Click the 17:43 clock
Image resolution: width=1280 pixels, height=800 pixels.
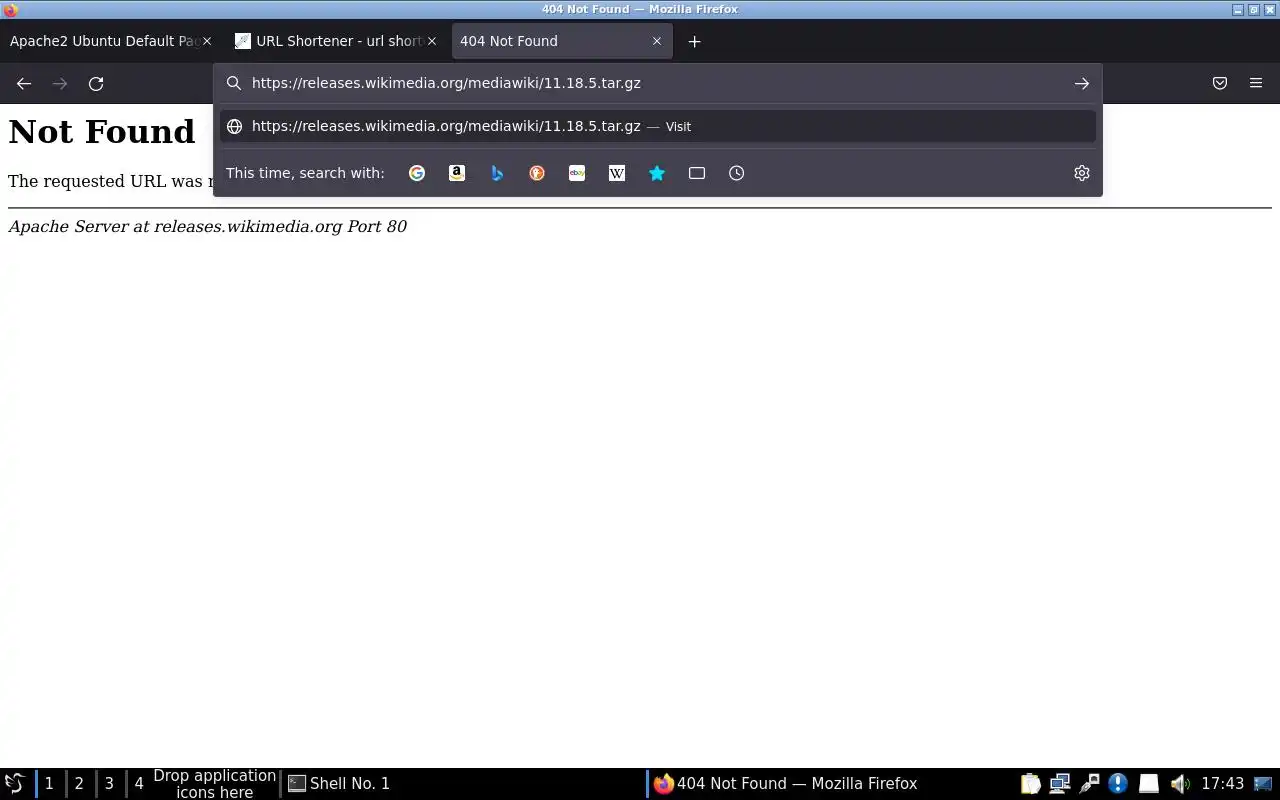click(1222, 784)
